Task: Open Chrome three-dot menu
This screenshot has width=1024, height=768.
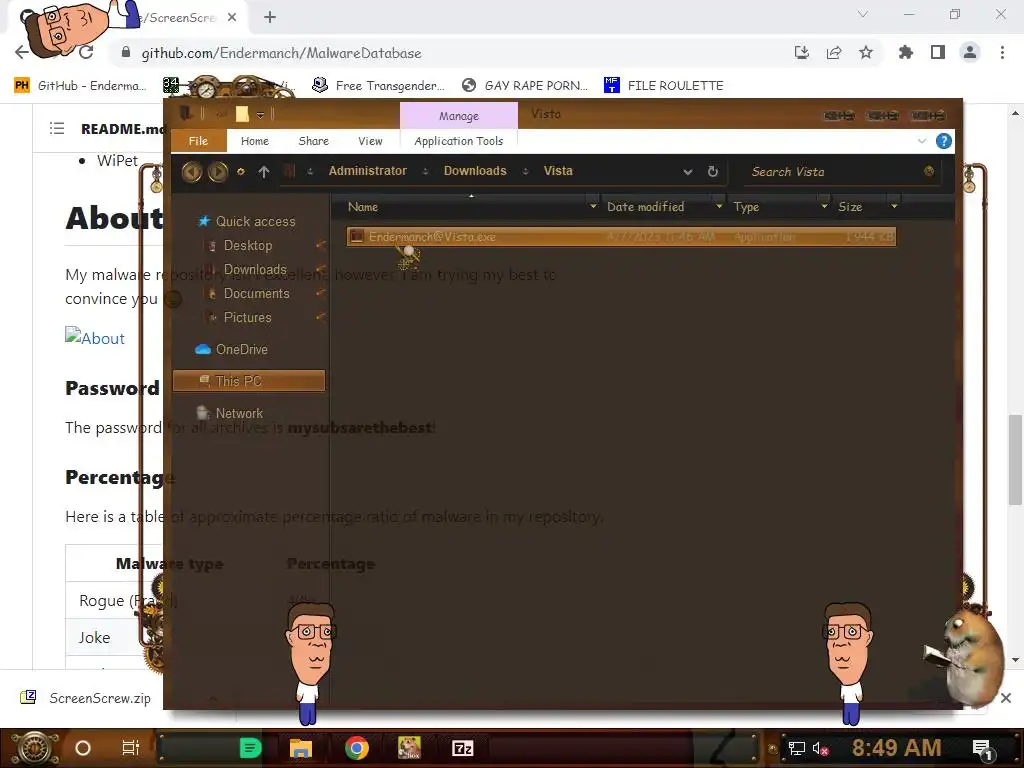Action: [1002, 52]
